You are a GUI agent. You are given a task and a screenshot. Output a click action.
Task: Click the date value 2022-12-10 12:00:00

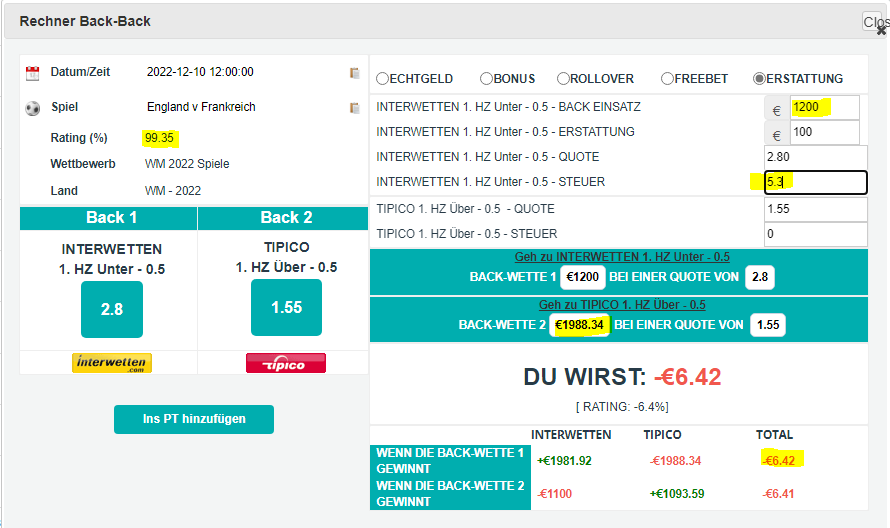[x=200, y=72]
